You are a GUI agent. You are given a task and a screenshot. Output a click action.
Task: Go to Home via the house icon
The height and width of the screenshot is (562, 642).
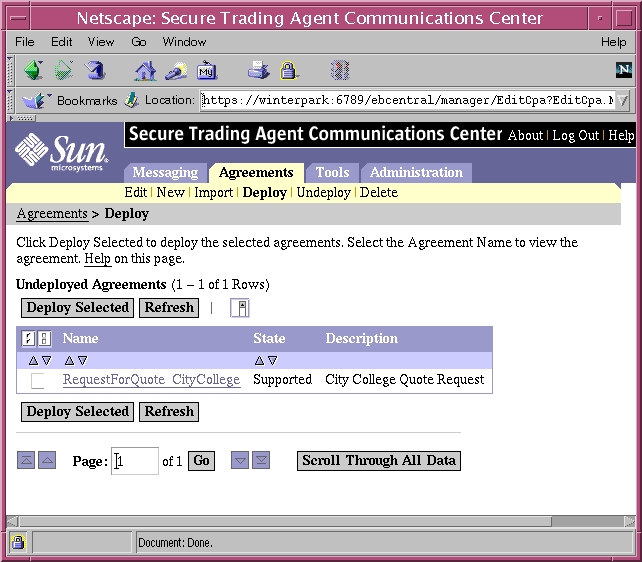pos(145,70)
